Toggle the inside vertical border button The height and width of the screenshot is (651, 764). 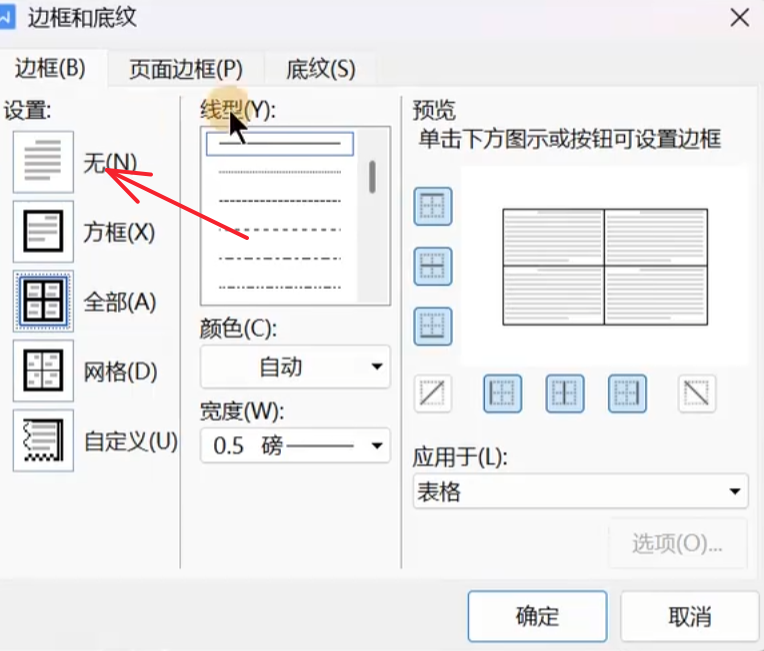click(565, 394)
